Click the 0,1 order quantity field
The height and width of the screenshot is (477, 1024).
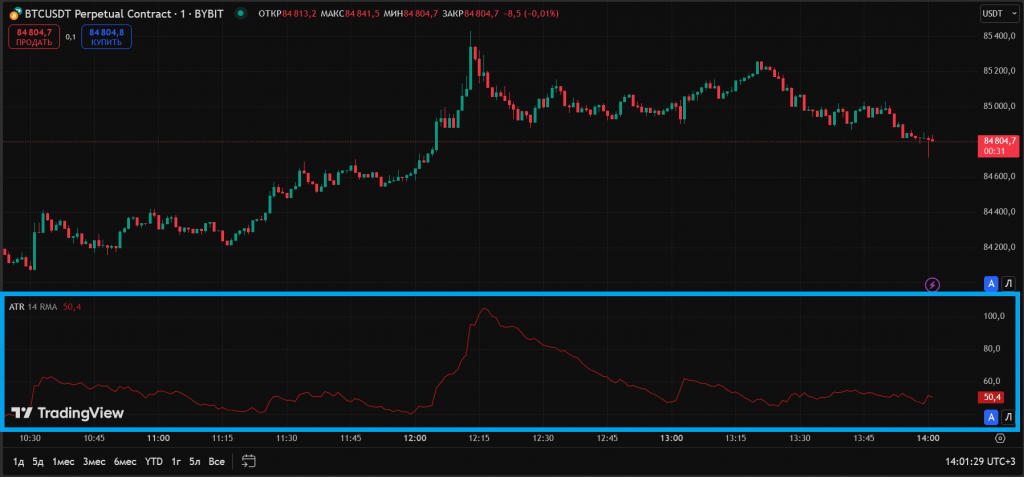point(70,37)
